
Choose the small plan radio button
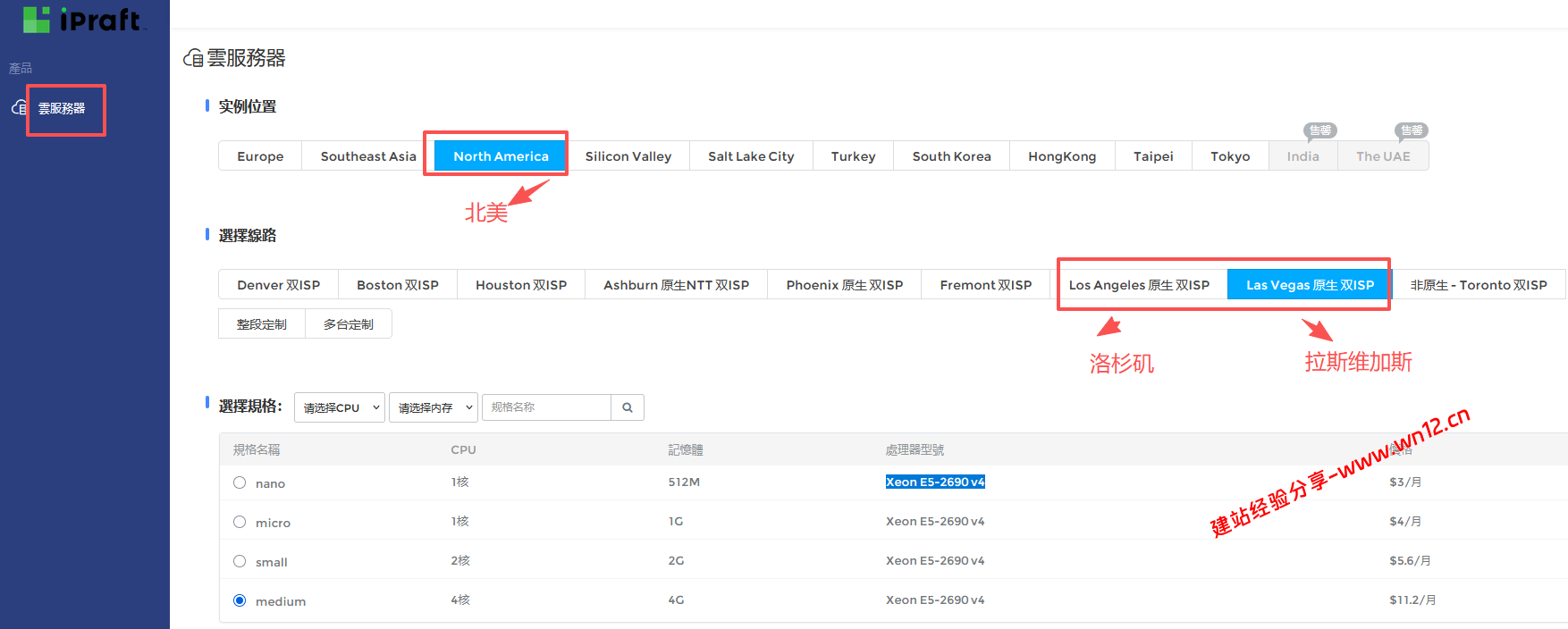(240, 561)
